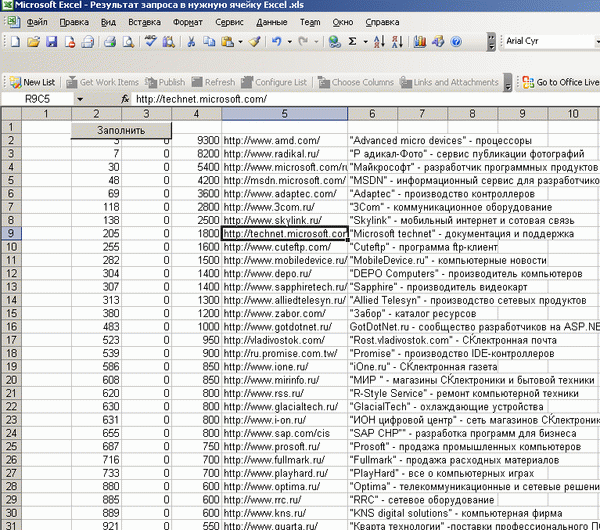This screenshot has width=600, height=530.
Task: Click the Get Work Items button
Action: pyautogui.click(x=103, y=82)
